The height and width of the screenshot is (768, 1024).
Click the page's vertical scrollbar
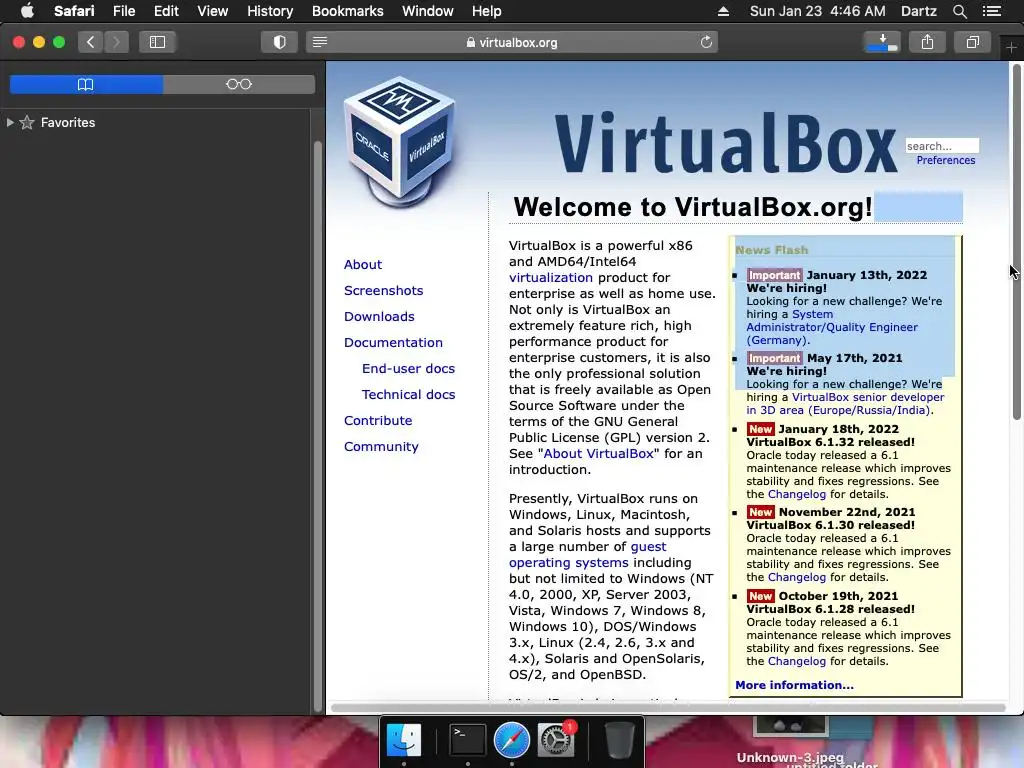click(x=1017, y=242)
